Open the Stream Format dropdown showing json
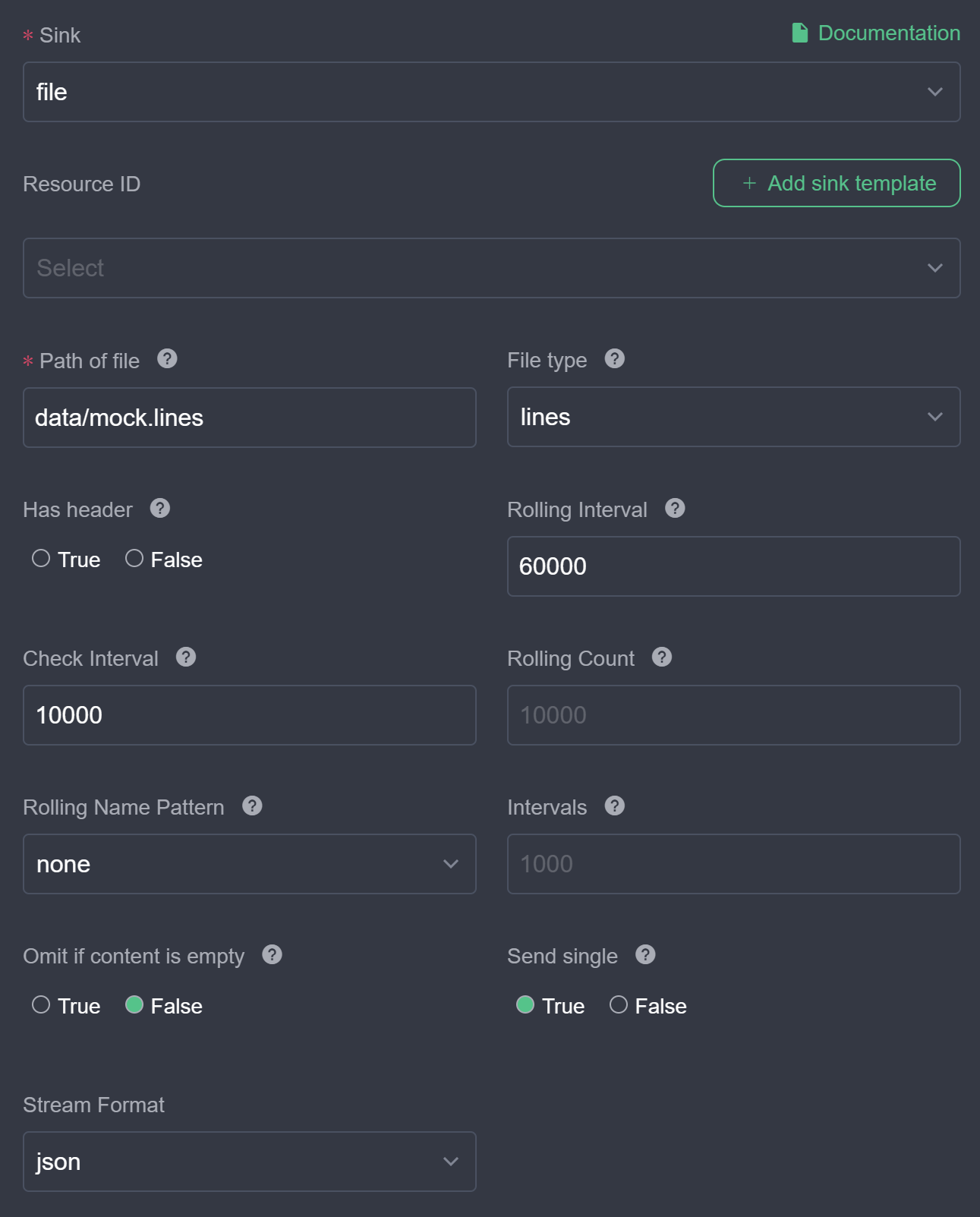Screen dimensions: 980x1217 [250, 1162]
